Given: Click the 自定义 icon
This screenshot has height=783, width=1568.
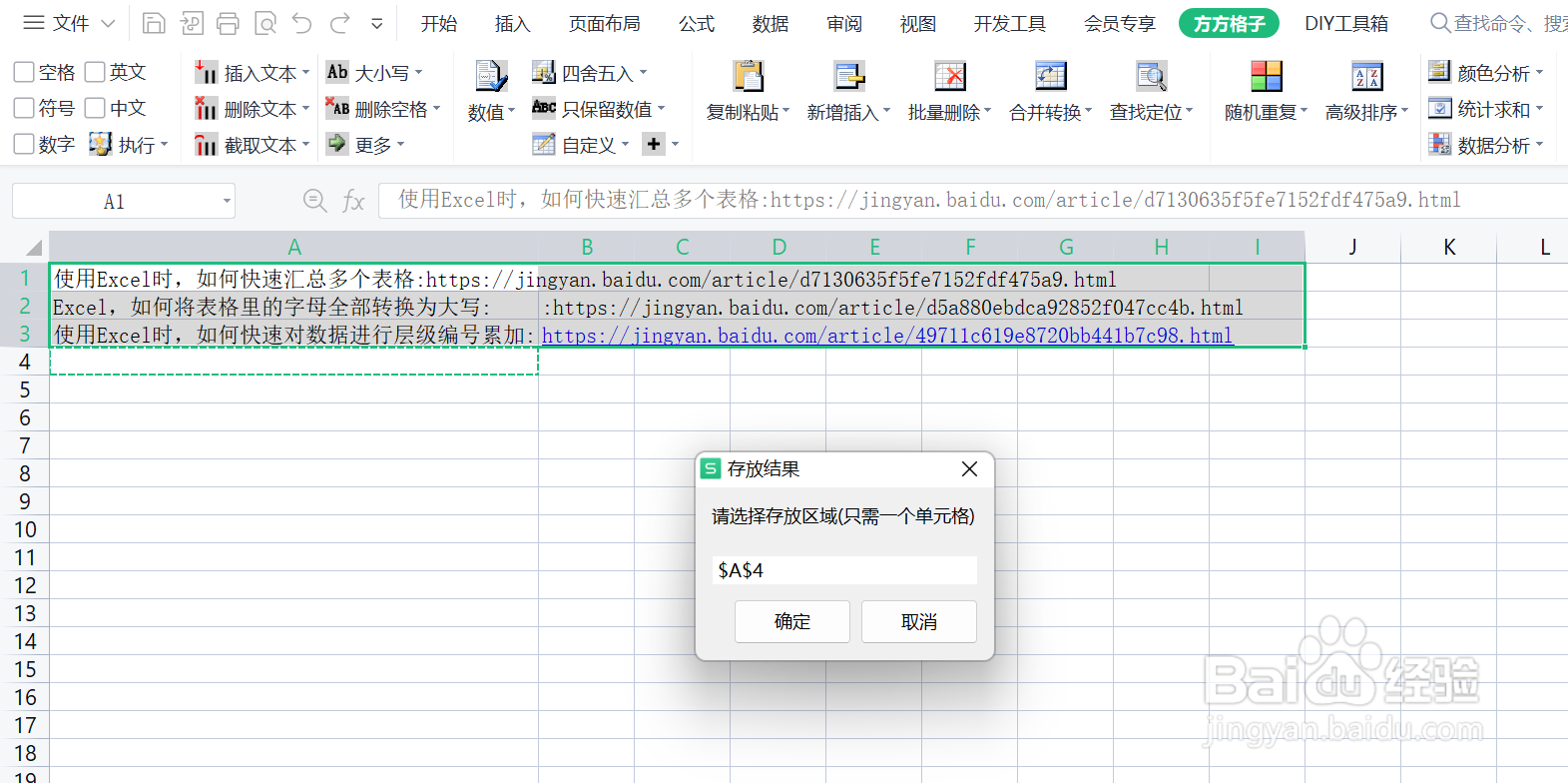Looking at the screenshot, I should point(543,145).
